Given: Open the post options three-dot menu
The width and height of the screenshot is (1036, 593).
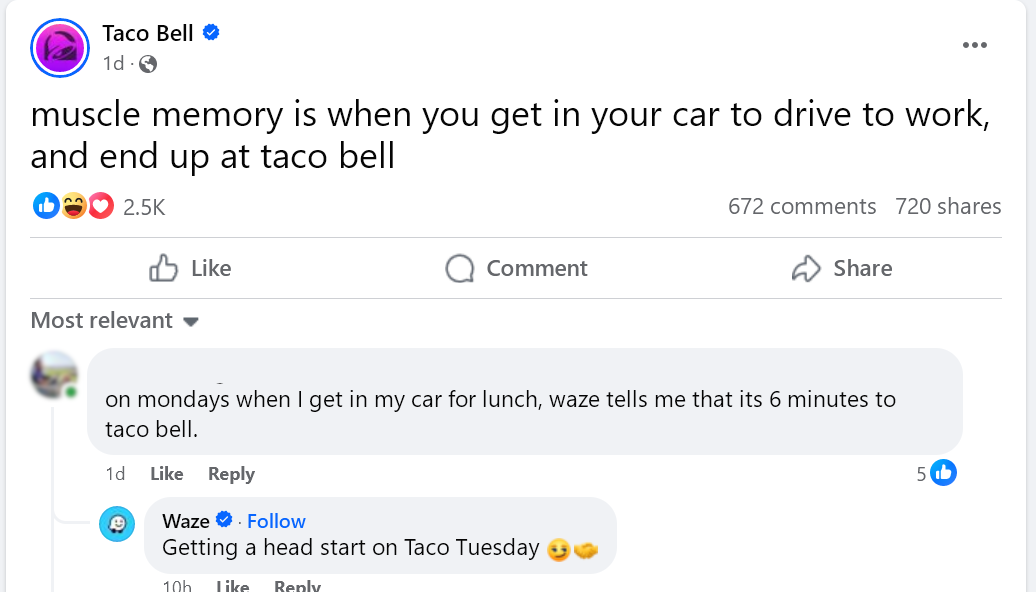Looking at the screenshot, I should (x=974, y=45).
